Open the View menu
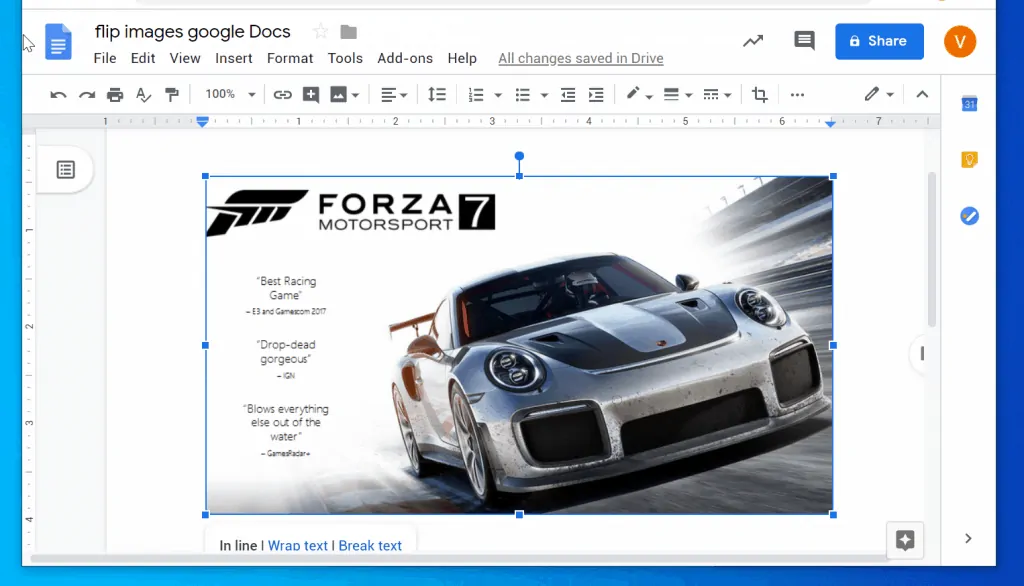The width and height of the screenshot is (1024, 586). [185, 58]
